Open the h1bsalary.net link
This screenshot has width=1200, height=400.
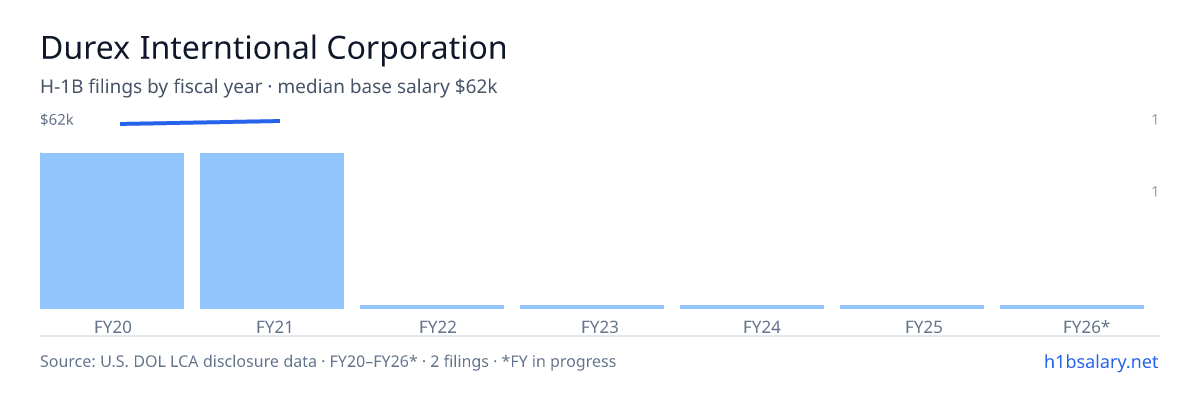tap(1100, 361)
